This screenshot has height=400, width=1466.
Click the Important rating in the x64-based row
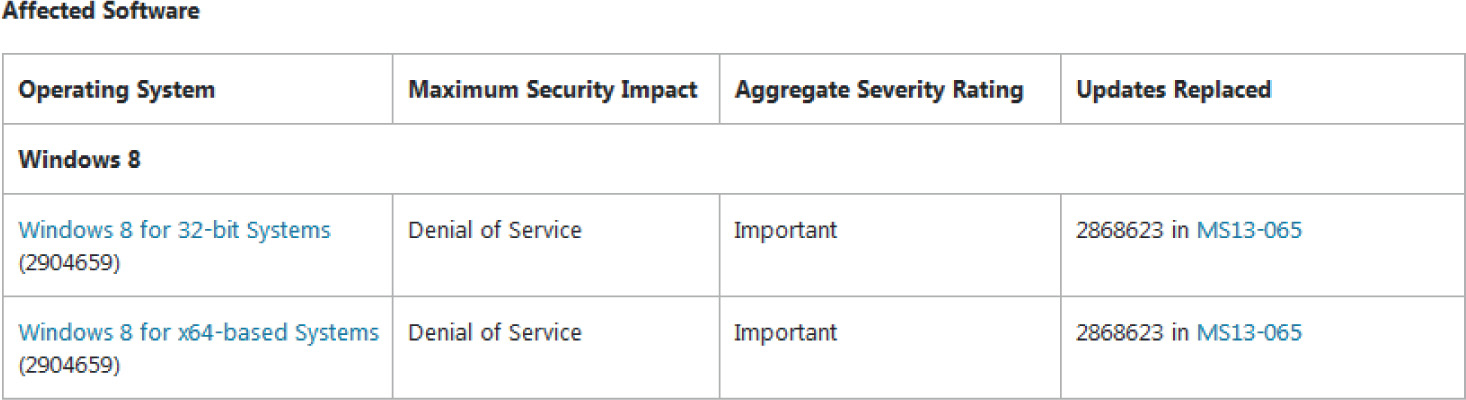pyautogui.click(x=785, y=332)
